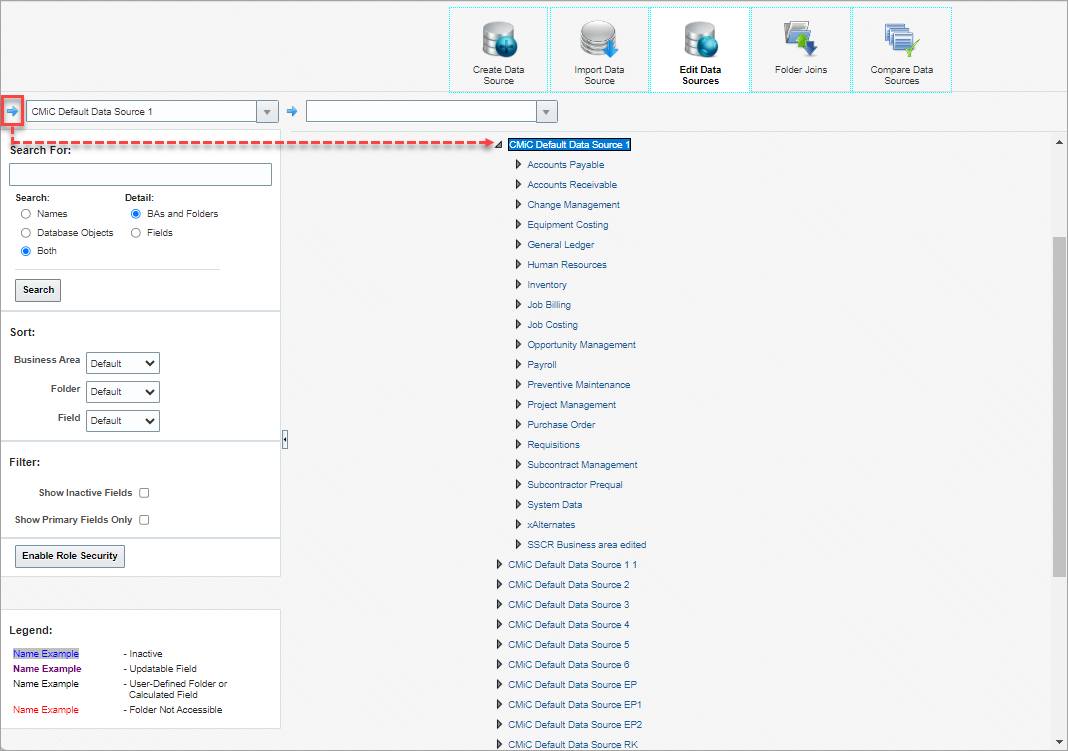1068x751 pixels.
Task: Click the scroll up arrow of tree
Action: click(1059, 142)
